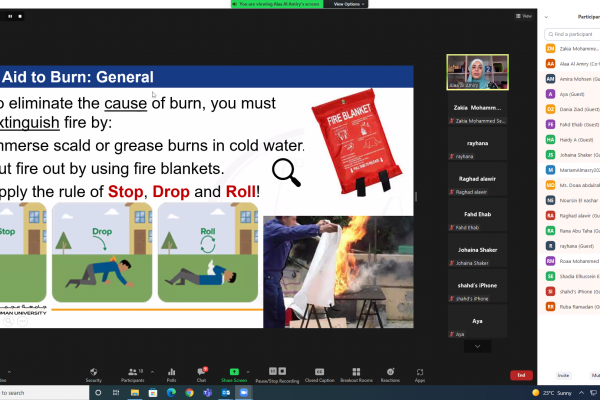This screenshot has width=600, height=400.
Task: Click the green Share Screen icon
Action: pyautogui.click(x=234, y=373)
